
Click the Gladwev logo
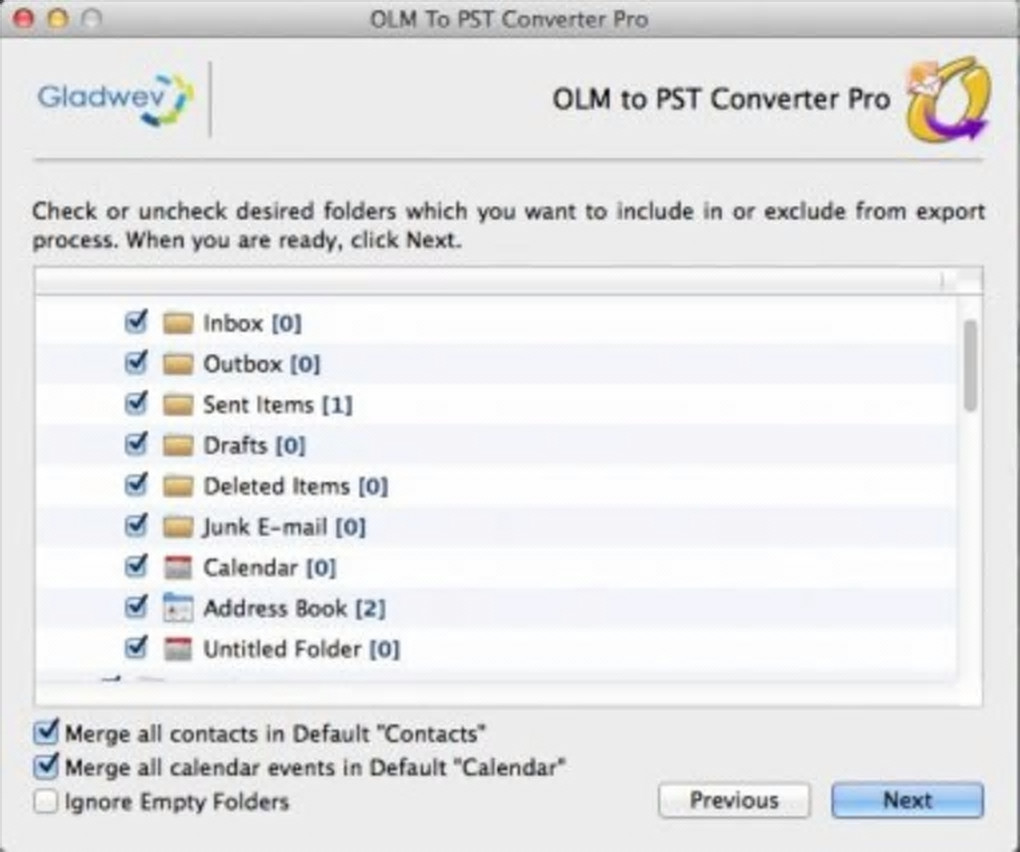point(115,98)
